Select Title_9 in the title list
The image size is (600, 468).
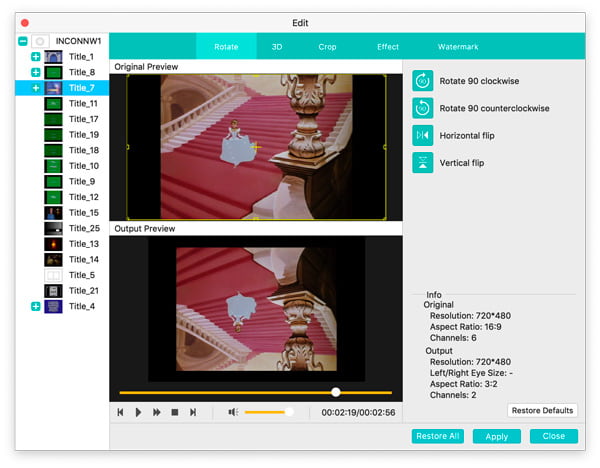(x=82, y=181)
